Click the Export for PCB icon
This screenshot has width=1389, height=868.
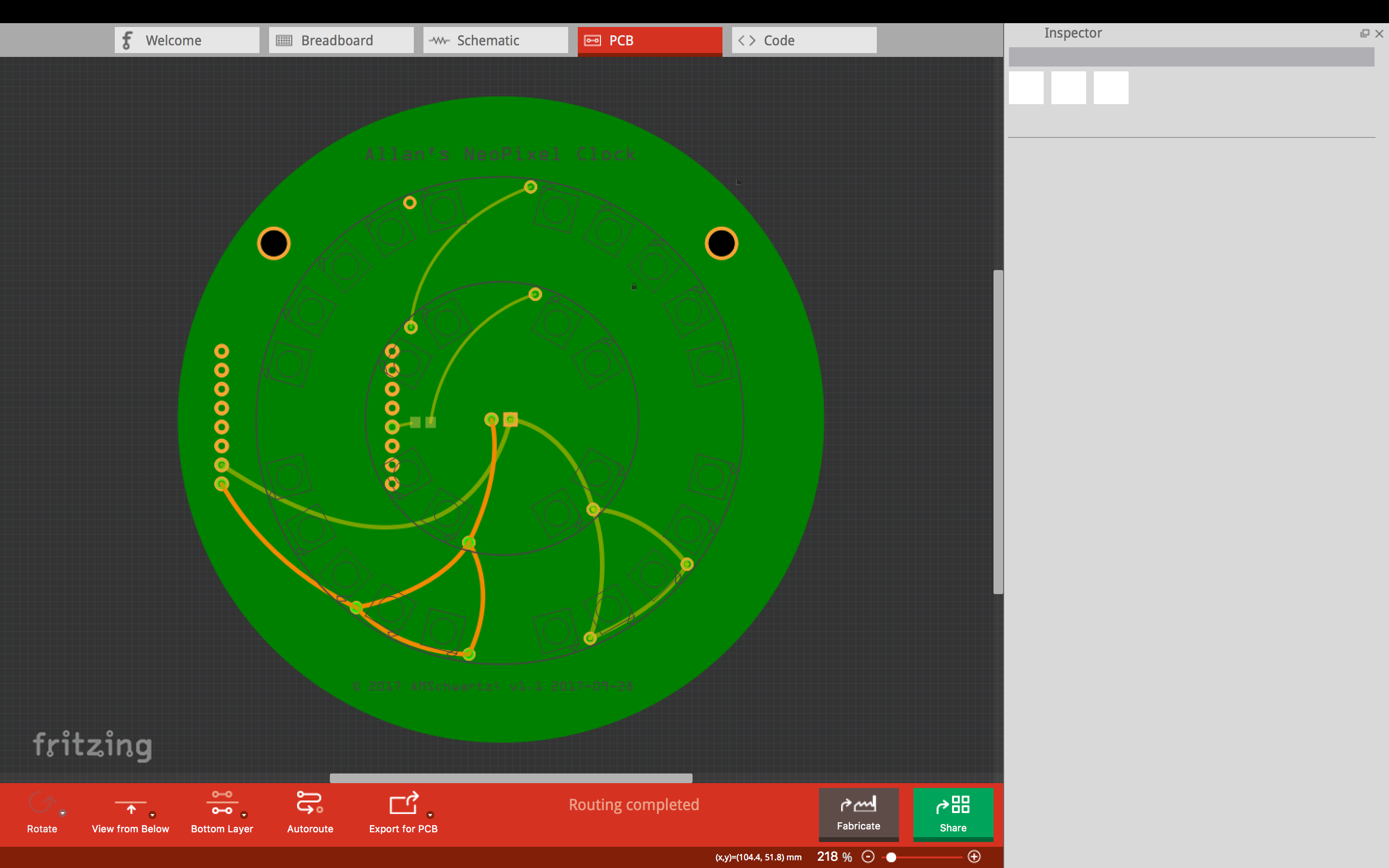coord(404,803)
